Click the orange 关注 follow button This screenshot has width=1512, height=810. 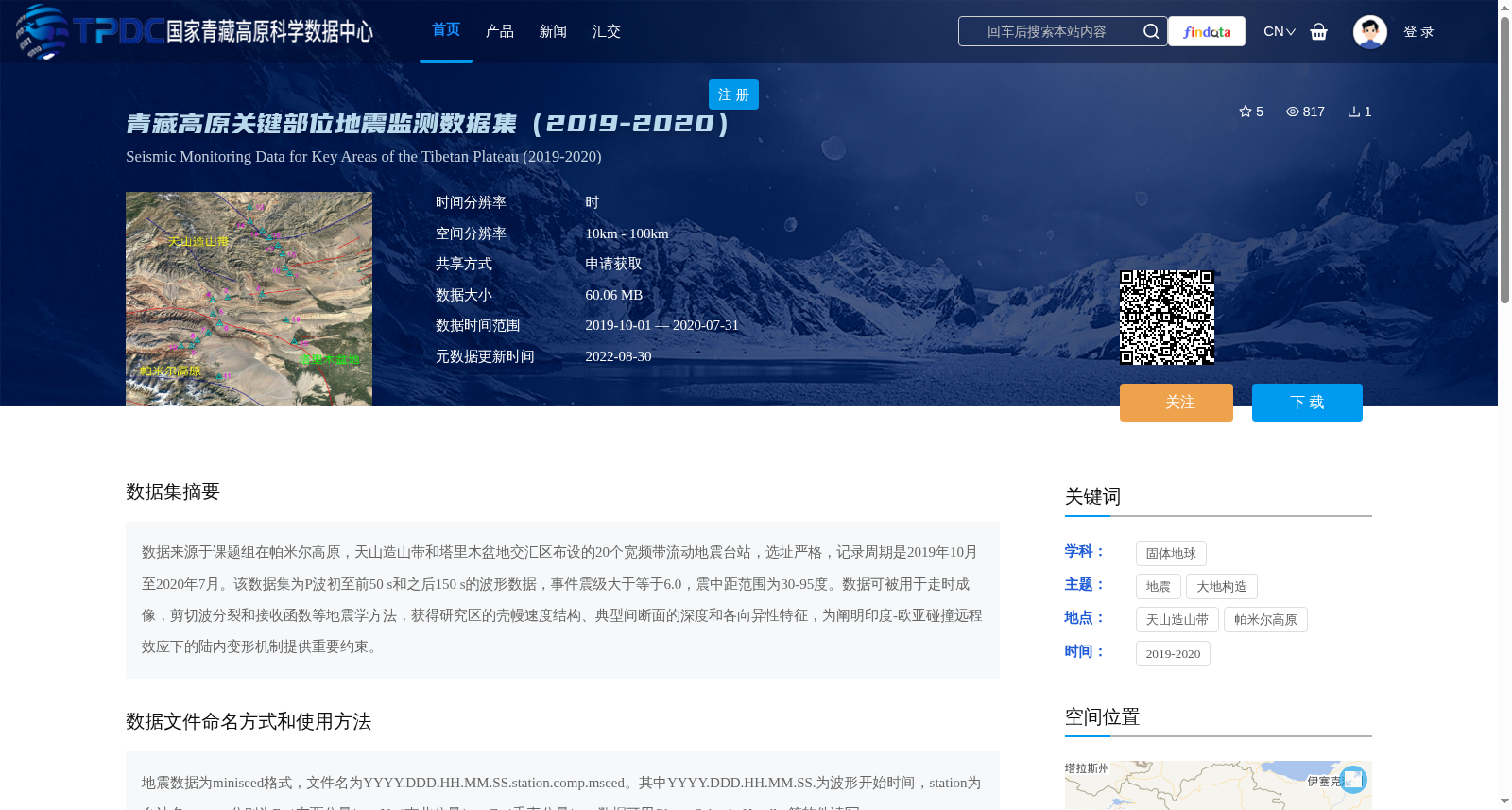click(x=1177, y=403)
